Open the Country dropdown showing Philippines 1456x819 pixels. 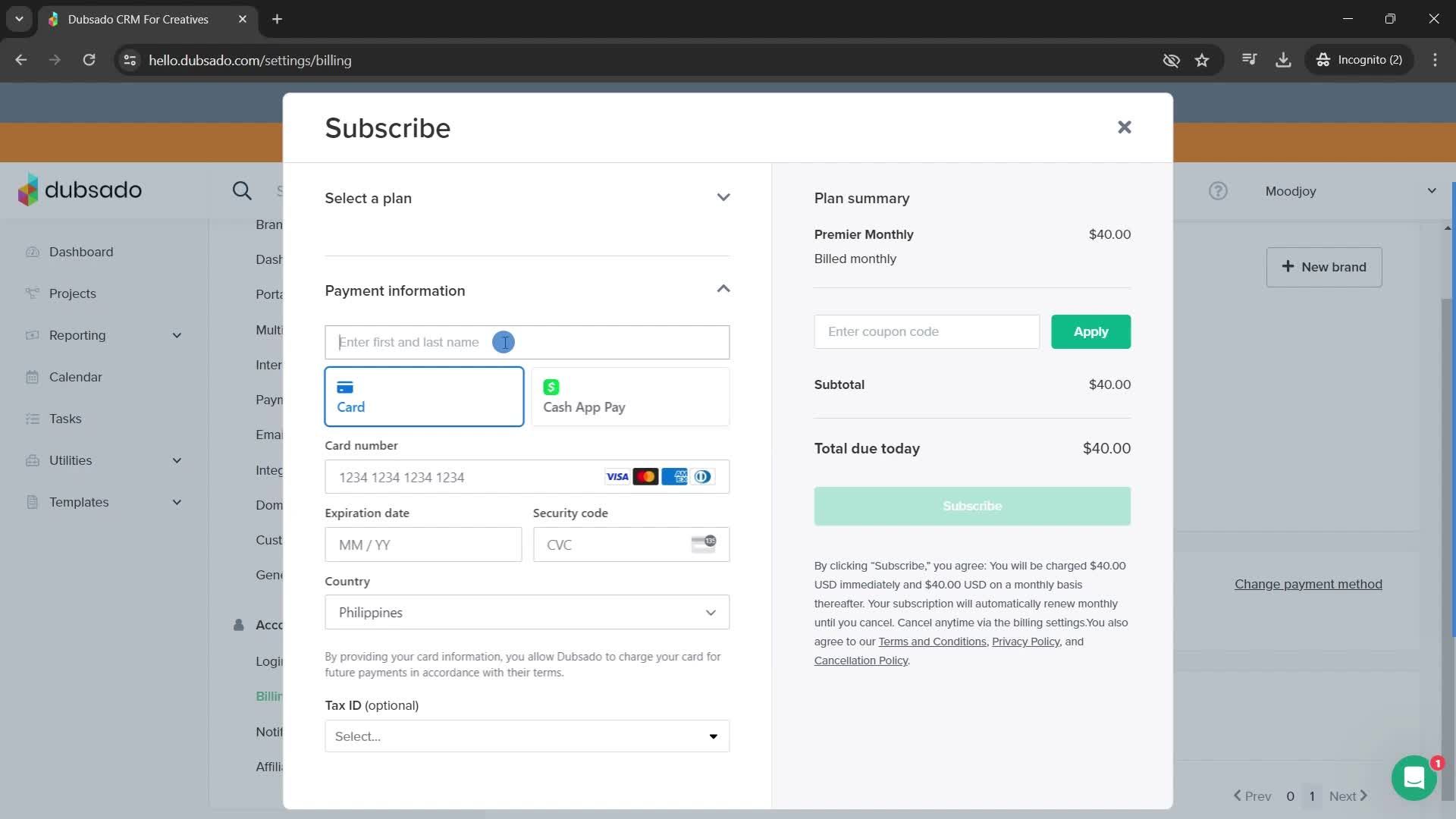527,612
